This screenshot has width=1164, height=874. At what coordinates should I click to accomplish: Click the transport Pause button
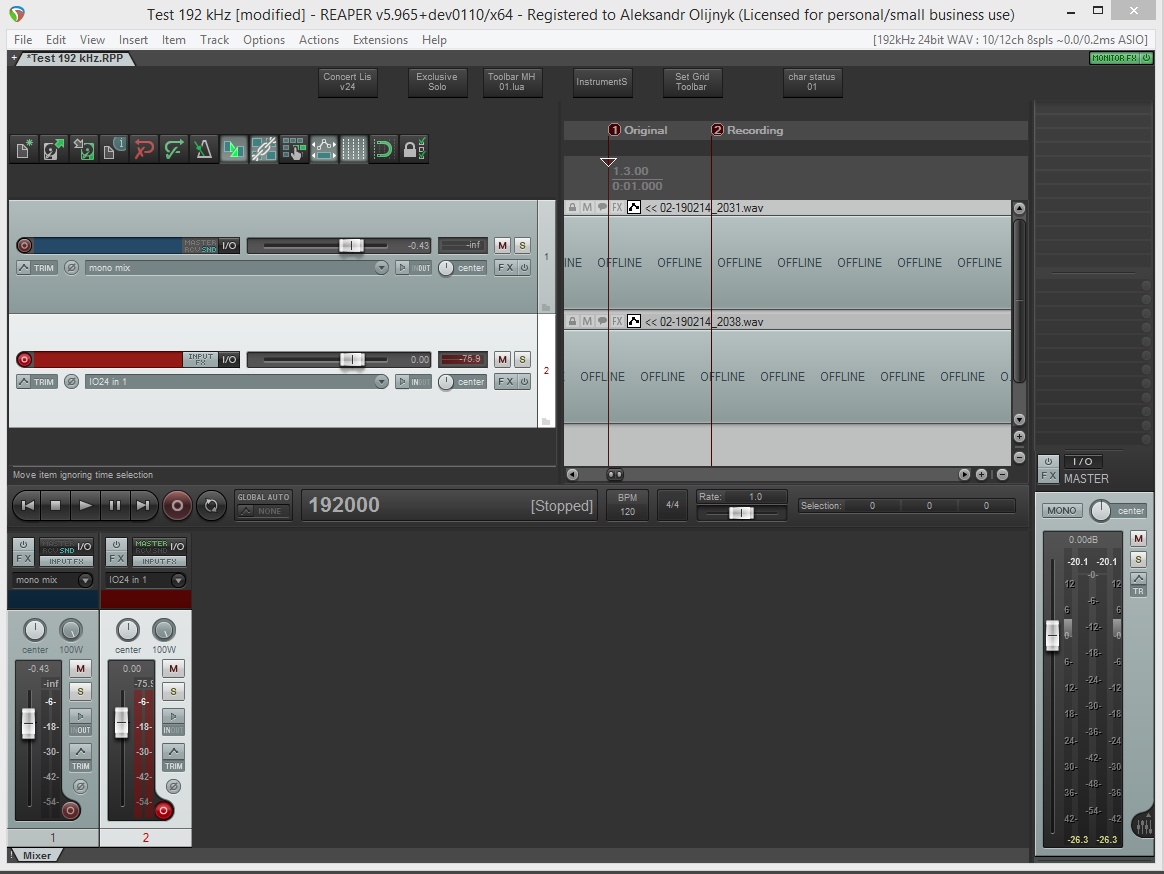(x=114, y=505)
